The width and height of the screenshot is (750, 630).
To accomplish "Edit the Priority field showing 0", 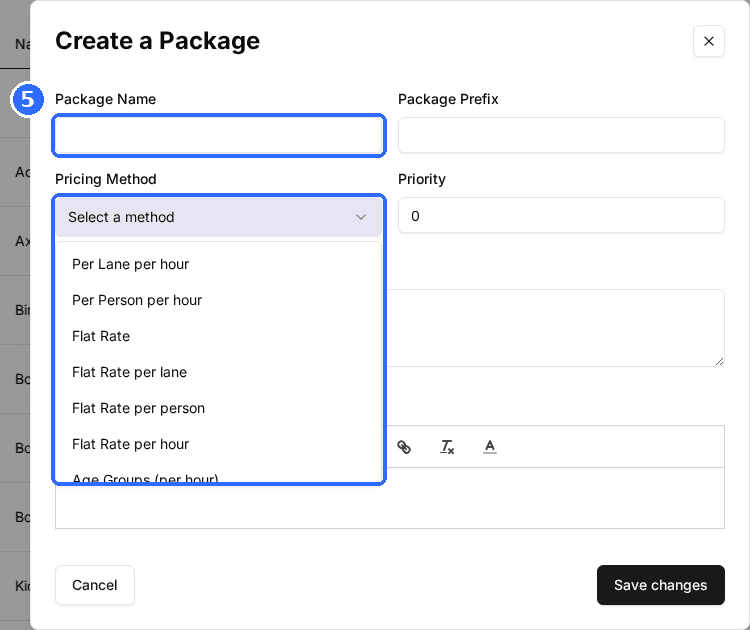I will click(x=561, y=215).
